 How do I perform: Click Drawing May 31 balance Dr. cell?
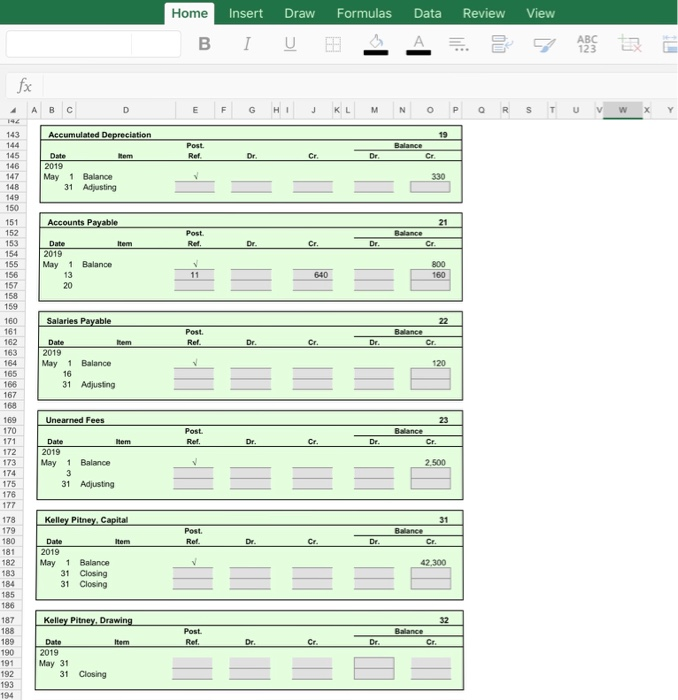click(x=374, y=663)
